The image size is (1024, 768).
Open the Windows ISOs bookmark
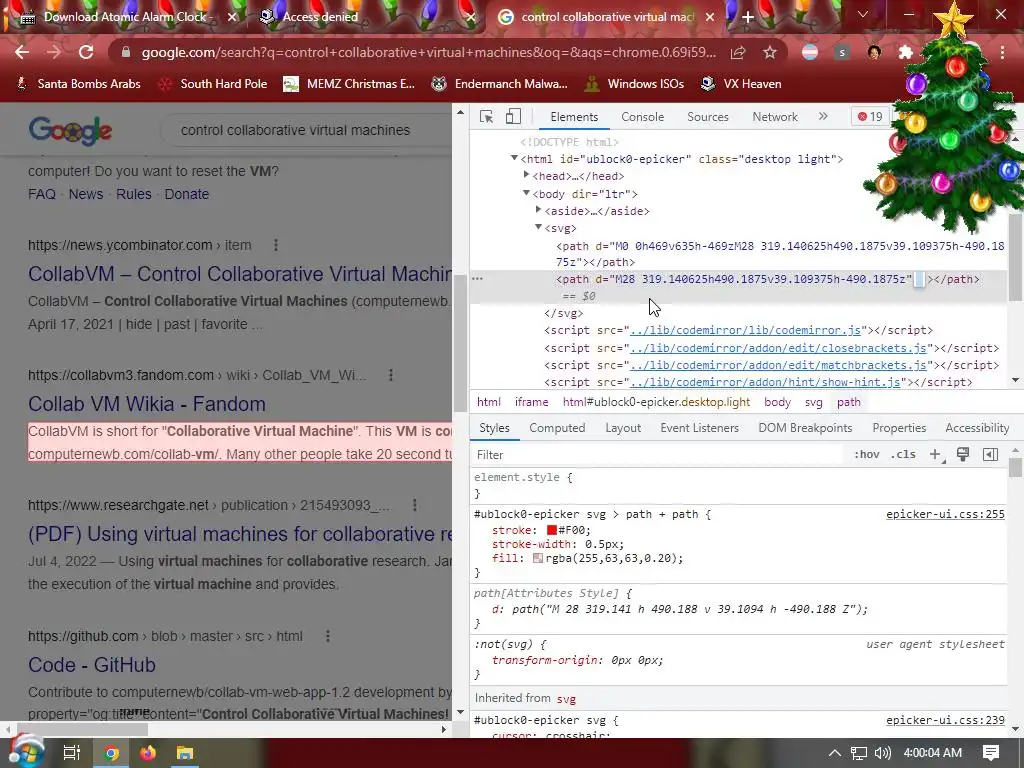[634, 84]
